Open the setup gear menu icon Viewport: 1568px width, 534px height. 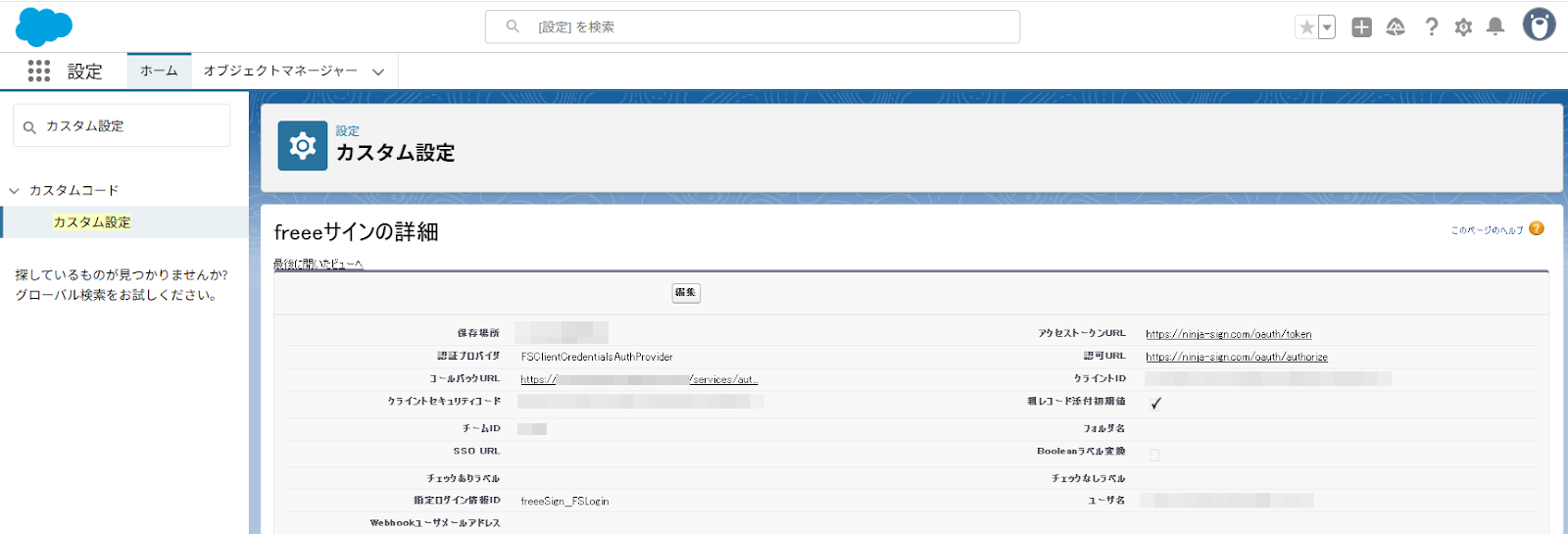pos(1463,27)
